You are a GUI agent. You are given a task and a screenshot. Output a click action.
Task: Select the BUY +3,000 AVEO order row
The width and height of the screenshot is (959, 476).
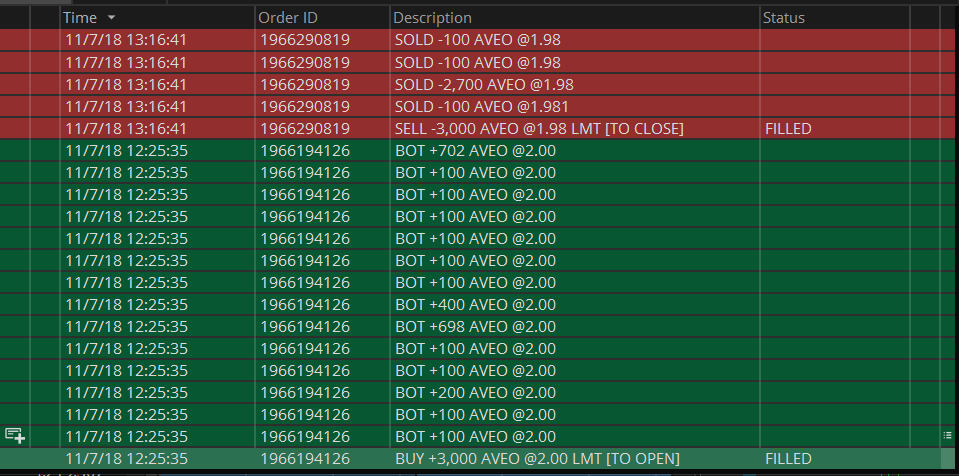537,458
